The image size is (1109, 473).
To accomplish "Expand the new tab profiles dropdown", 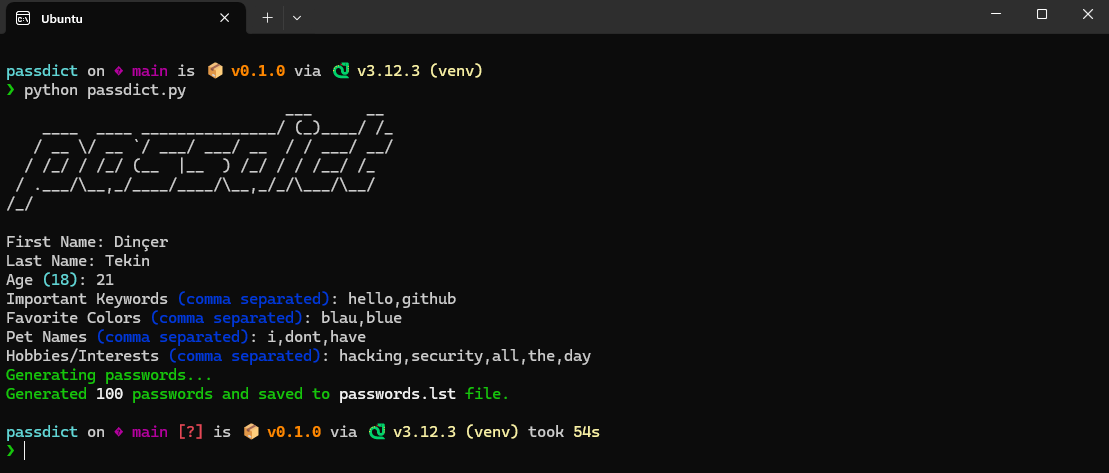I will pos(297,17).
